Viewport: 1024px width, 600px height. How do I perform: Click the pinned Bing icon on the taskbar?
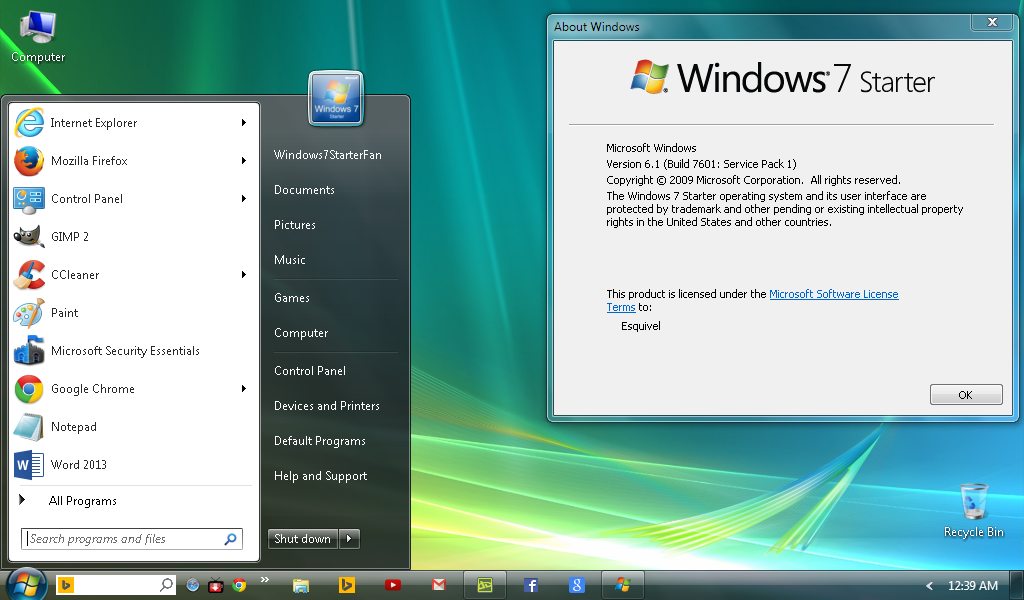click(347, 585)
